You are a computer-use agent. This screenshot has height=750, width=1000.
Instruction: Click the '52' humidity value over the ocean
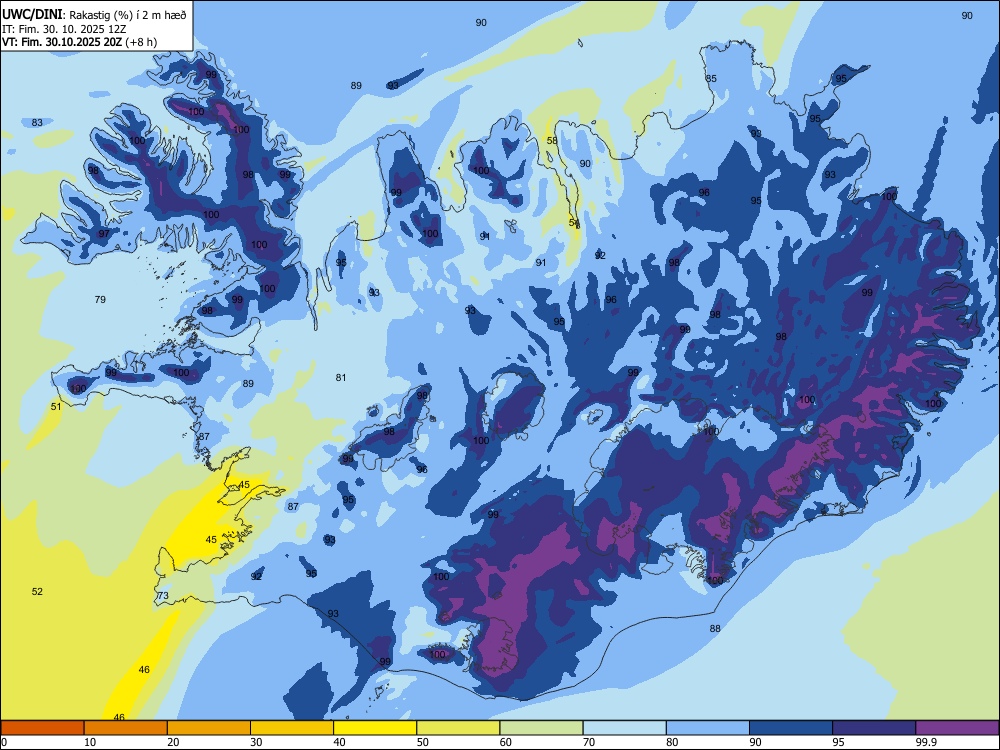pos(37,591)
